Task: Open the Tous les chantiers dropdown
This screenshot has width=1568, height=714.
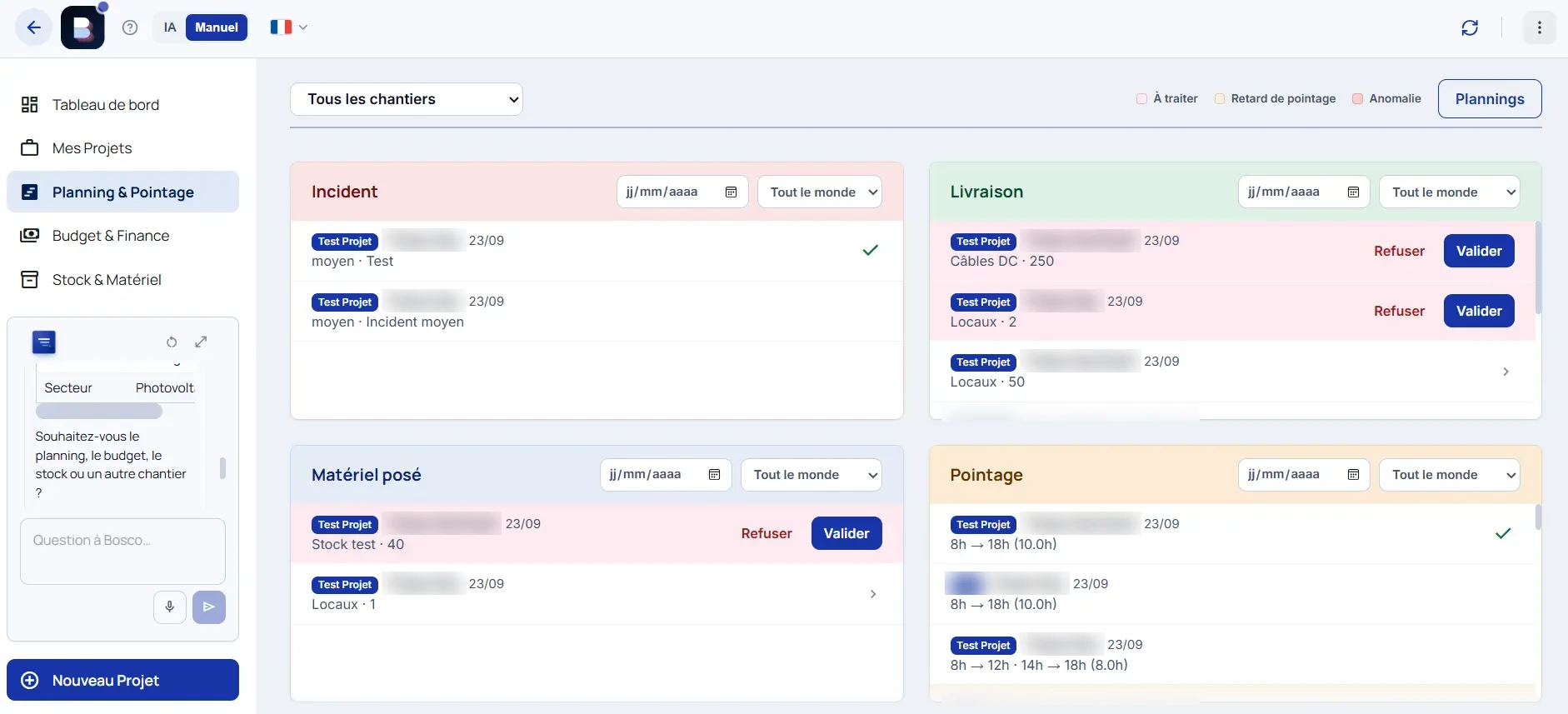Action: (x=407, y=99)
